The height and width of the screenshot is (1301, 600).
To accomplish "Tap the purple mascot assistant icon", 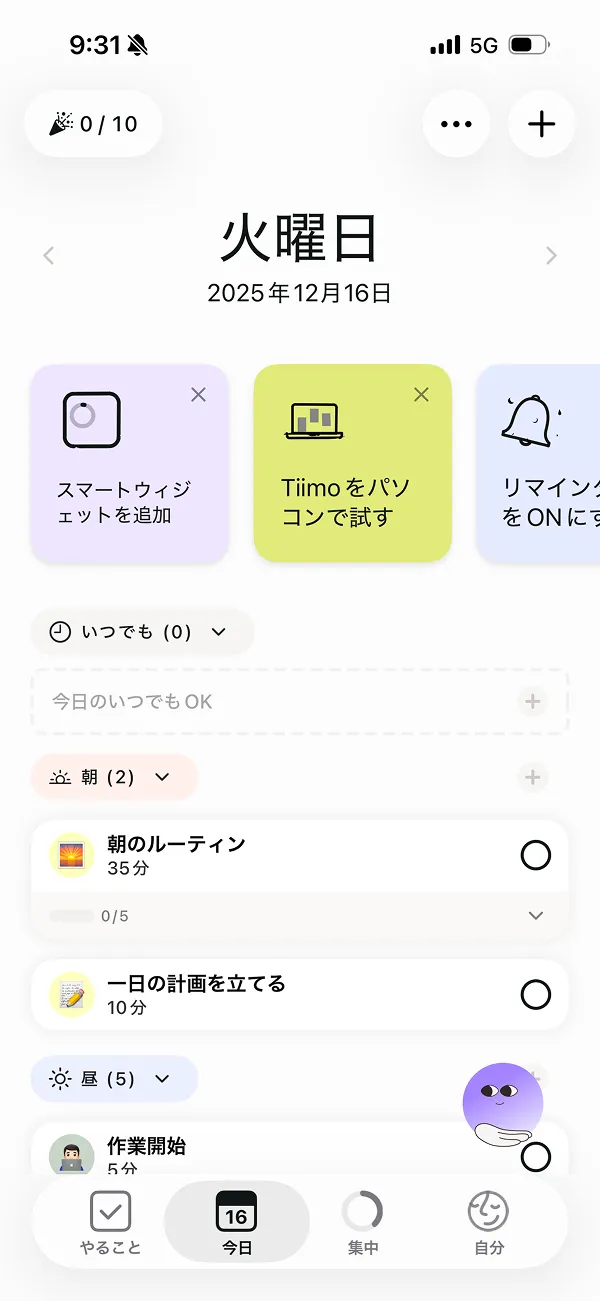I will coord(503,1102).
